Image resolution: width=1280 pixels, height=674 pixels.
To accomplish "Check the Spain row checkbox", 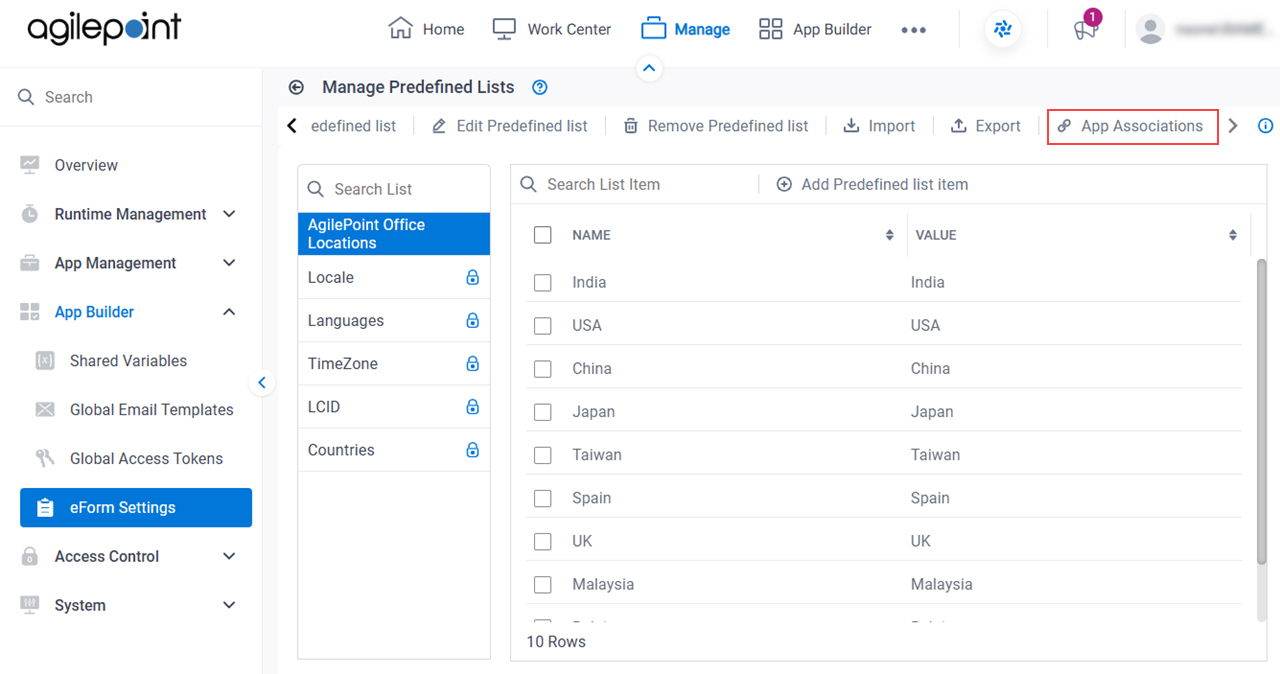I will tap(543, 498).
